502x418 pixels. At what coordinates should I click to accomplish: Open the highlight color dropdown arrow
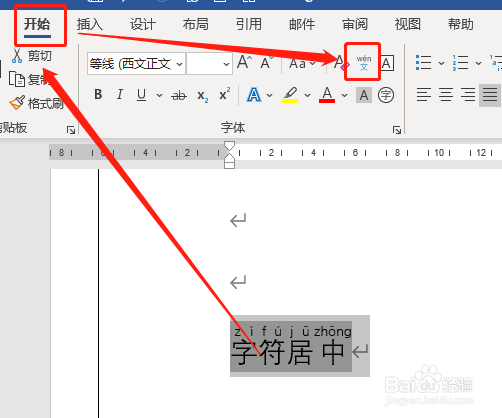click(x=307, y=95)
